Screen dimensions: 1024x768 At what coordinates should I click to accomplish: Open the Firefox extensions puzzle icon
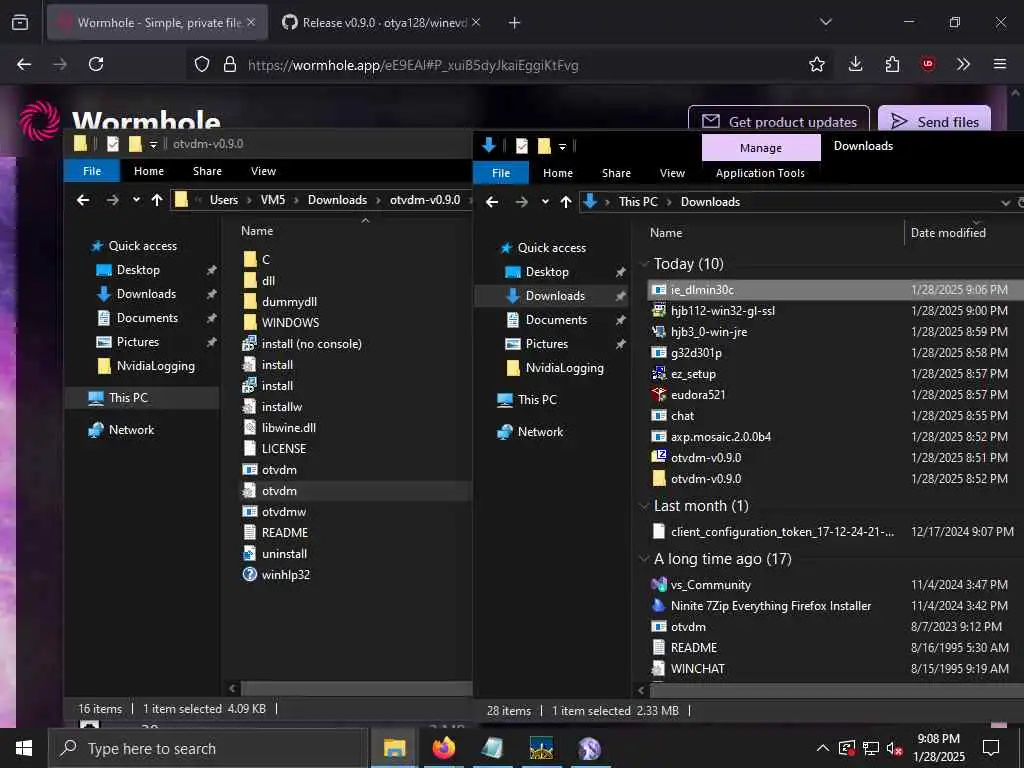pos(892,64)
